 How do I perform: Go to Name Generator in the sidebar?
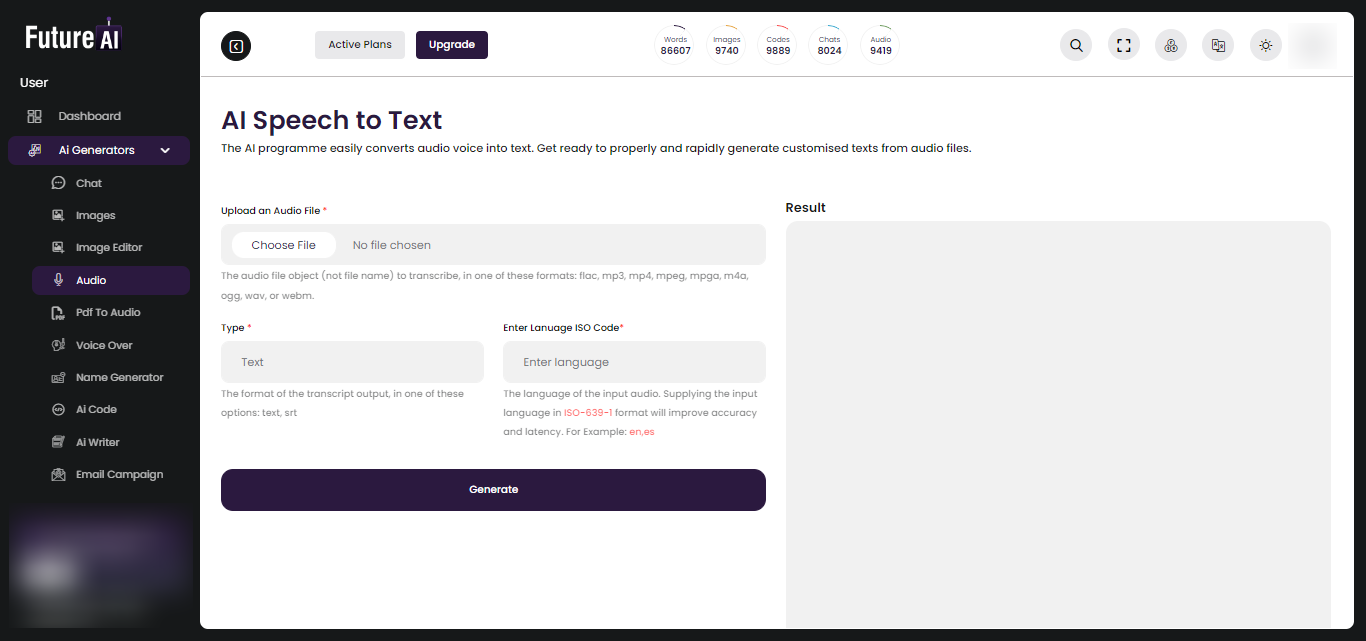click(x=119, y=378)
